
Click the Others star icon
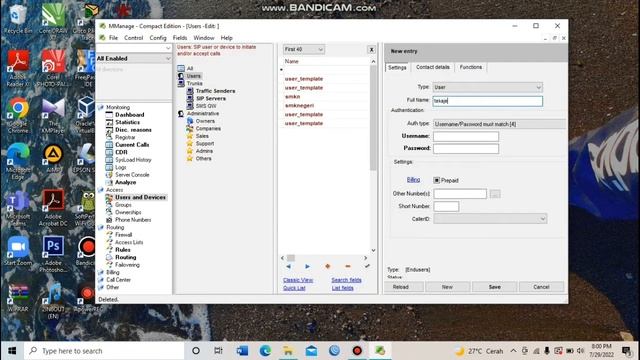click(x=190, y=158)
